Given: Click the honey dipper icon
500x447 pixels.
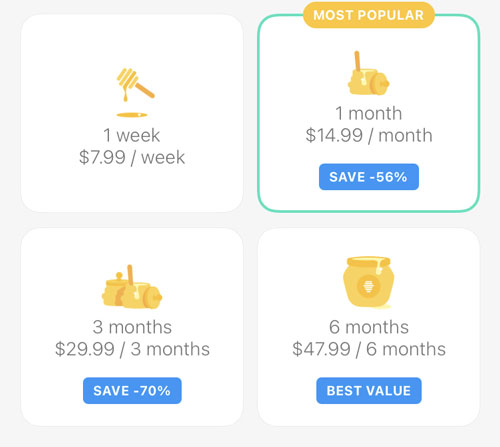Looking at the screenshot, I should click(x=135, y=93).
